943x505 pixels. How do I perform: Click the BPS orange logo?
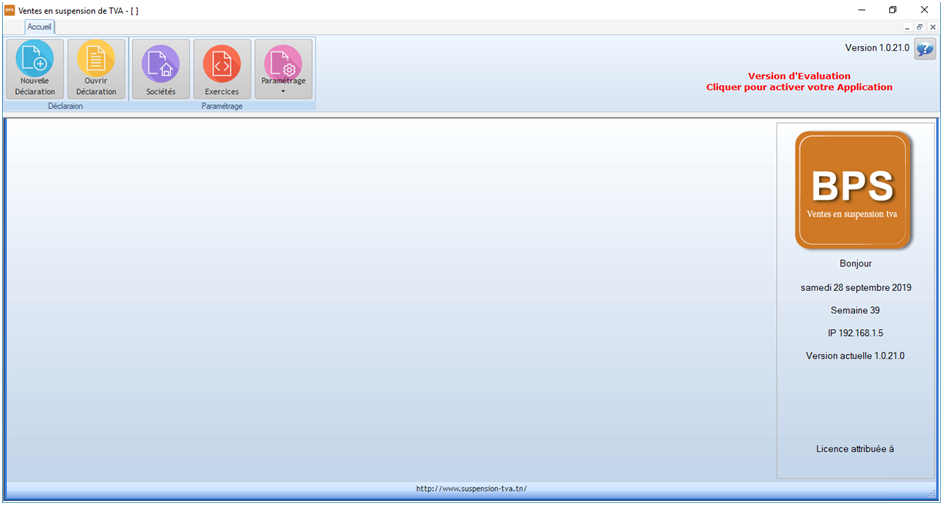pyautogui.click(x=853, y=189)
